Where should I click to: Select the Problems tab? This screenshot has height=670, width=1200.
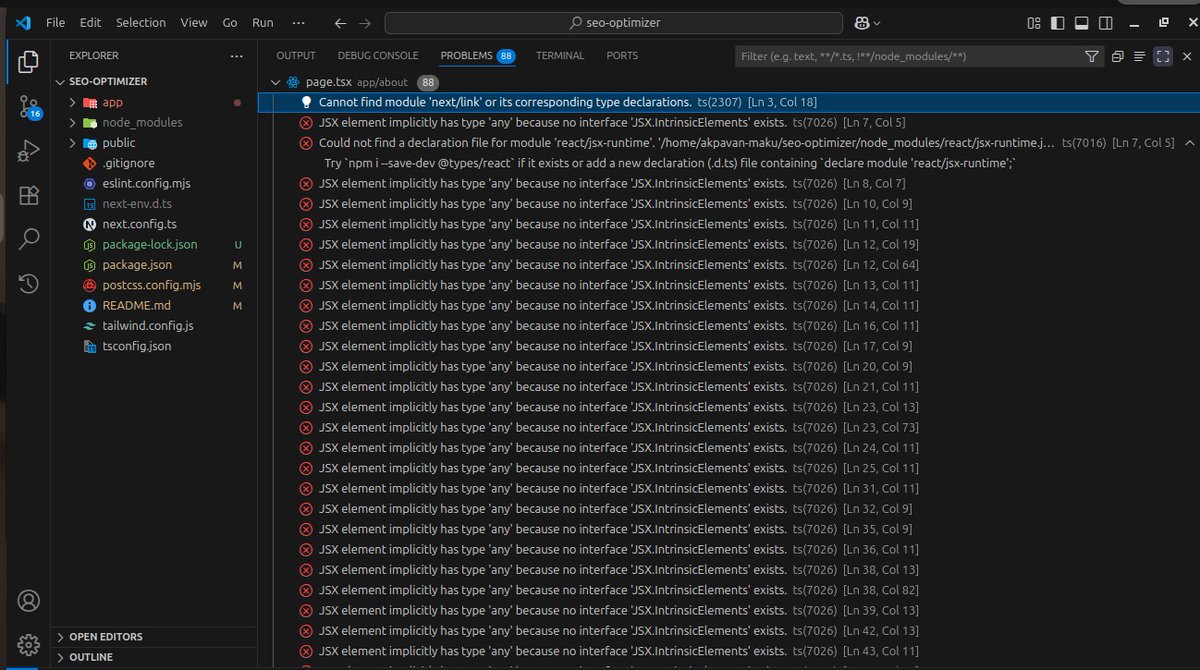(x=477, y=56)
